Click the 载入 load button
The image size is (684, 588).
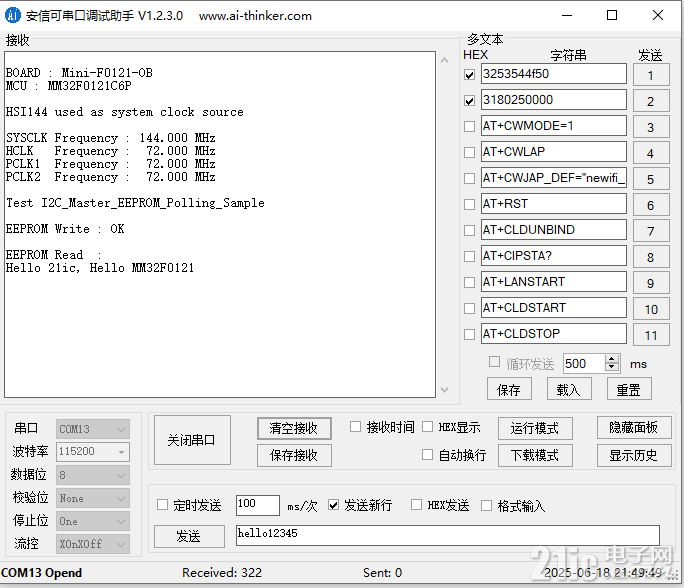(x=569, y=389)
